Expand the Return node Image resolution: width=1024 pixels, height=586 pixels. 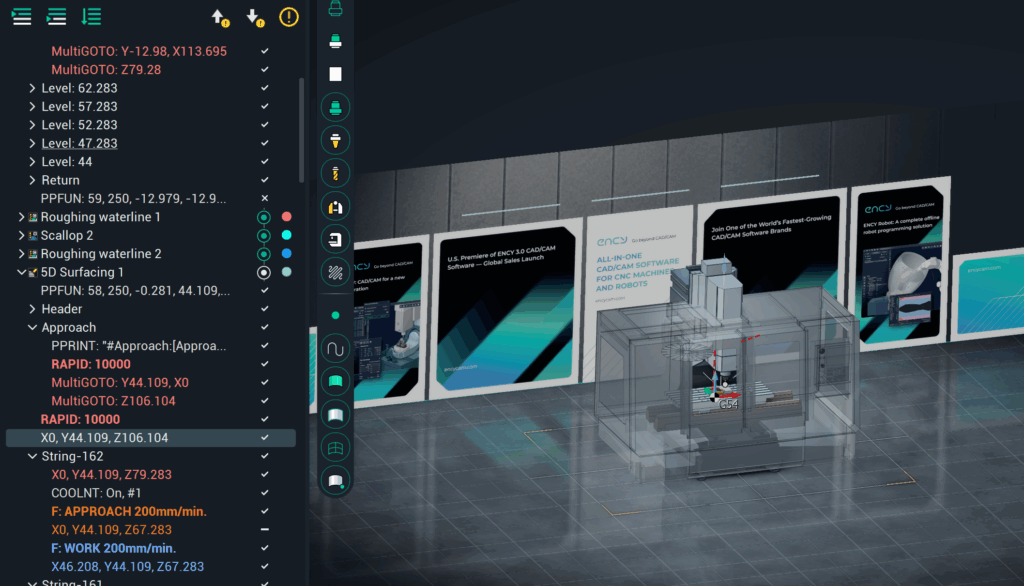click(32, 180)
